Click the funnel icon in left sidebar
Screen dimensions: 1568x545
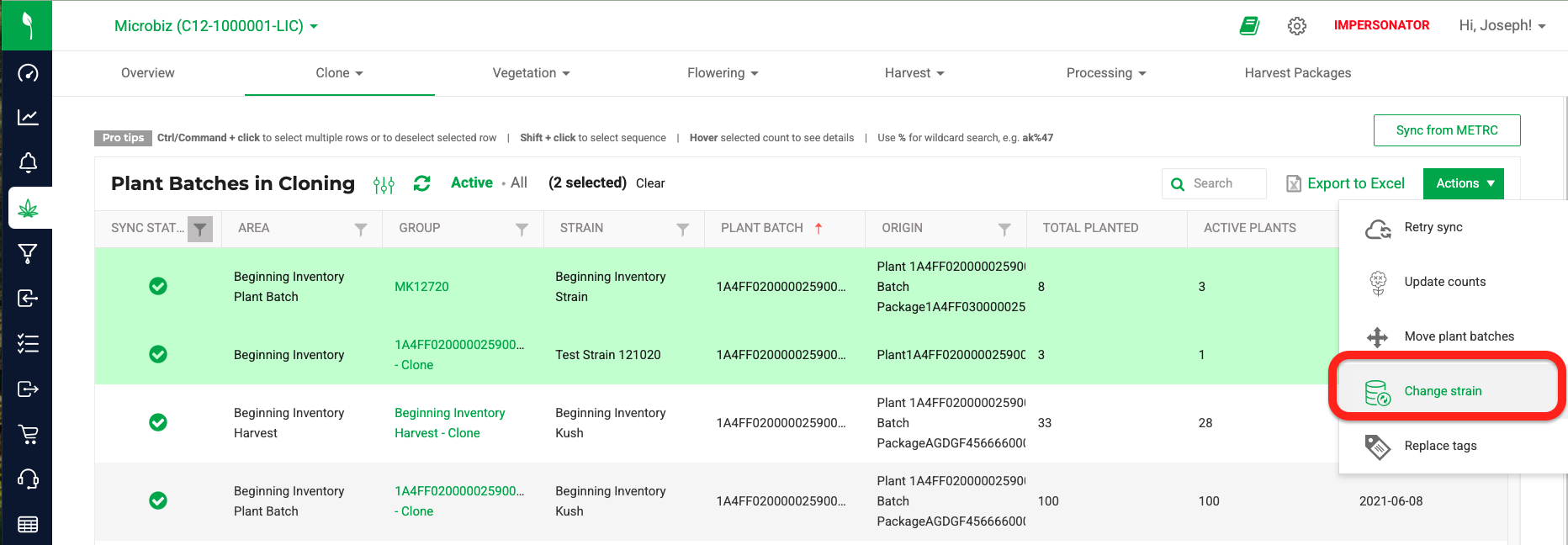click(x=28, y=253)
